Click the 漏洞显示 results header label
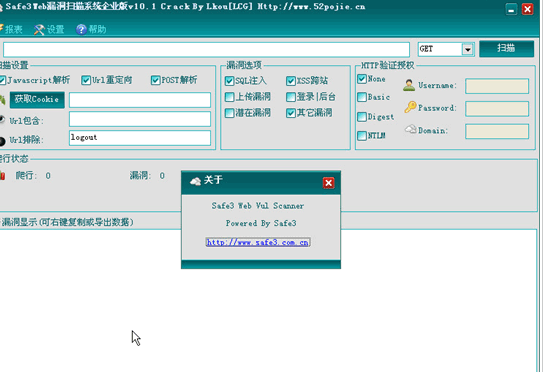The height and width of the screenshot is (372, 545). (67, 223)
